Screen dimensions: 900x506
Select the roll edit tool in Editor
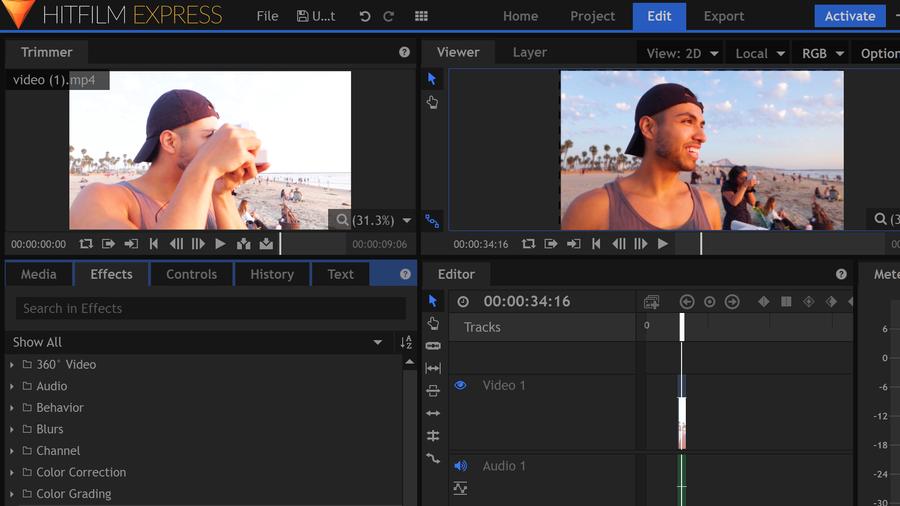click(433, 436)
